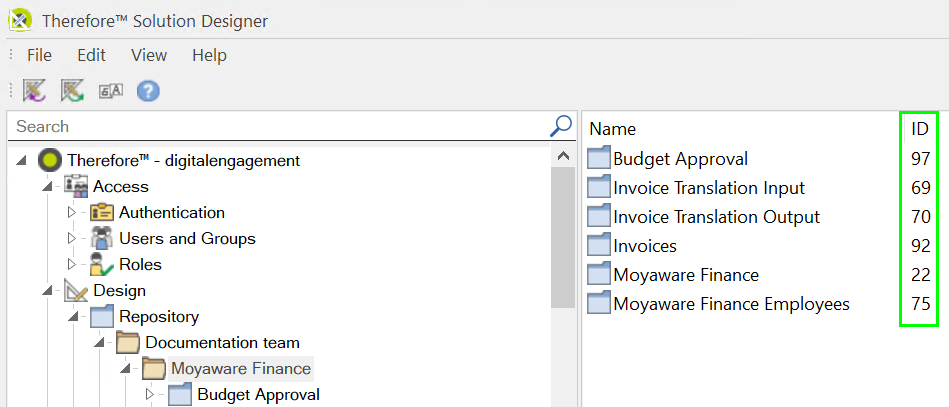Viewport: 949px width, 407px height.
Task: Click the Invoices folder icon in list
Action: pos(598,246)
